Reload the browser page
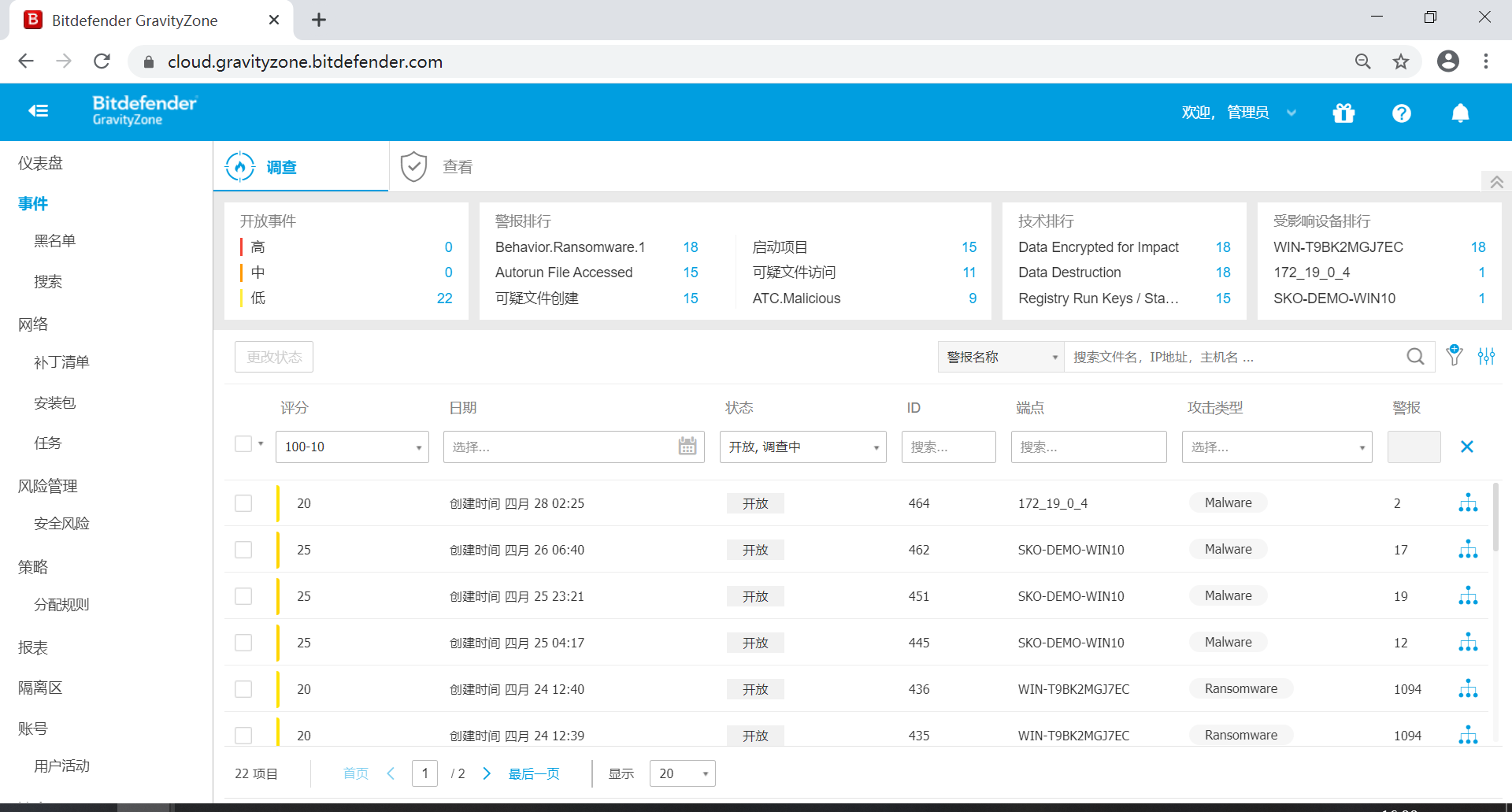Screen dimensions: 1512x812 tap(102, 61)
